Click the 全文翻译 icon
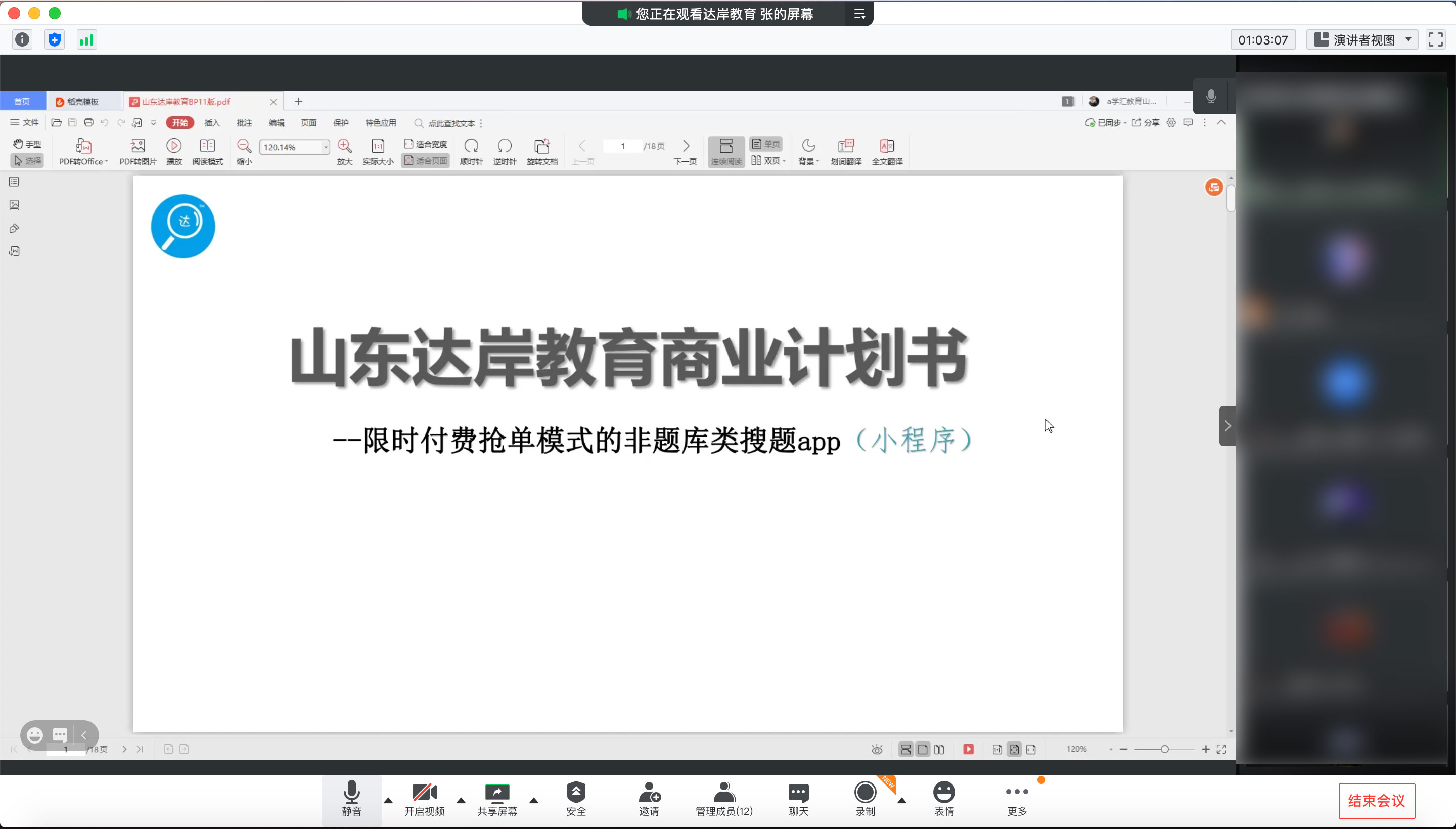Image resolution: width=1456 pixels, height=829 pixels. click(x=886, y=146)
